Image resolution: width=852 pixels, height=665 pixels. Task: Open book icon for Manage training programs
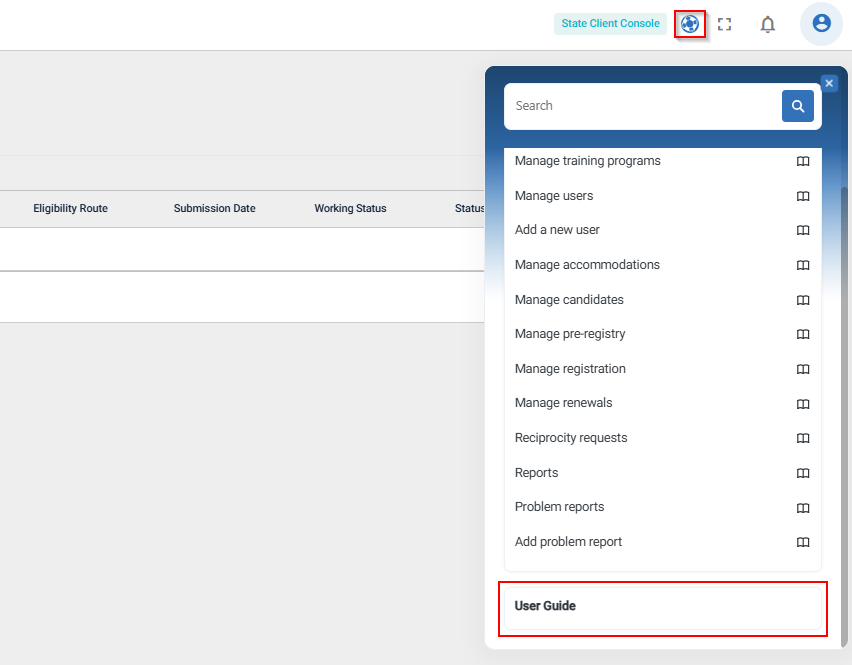[x=803, y=161]
